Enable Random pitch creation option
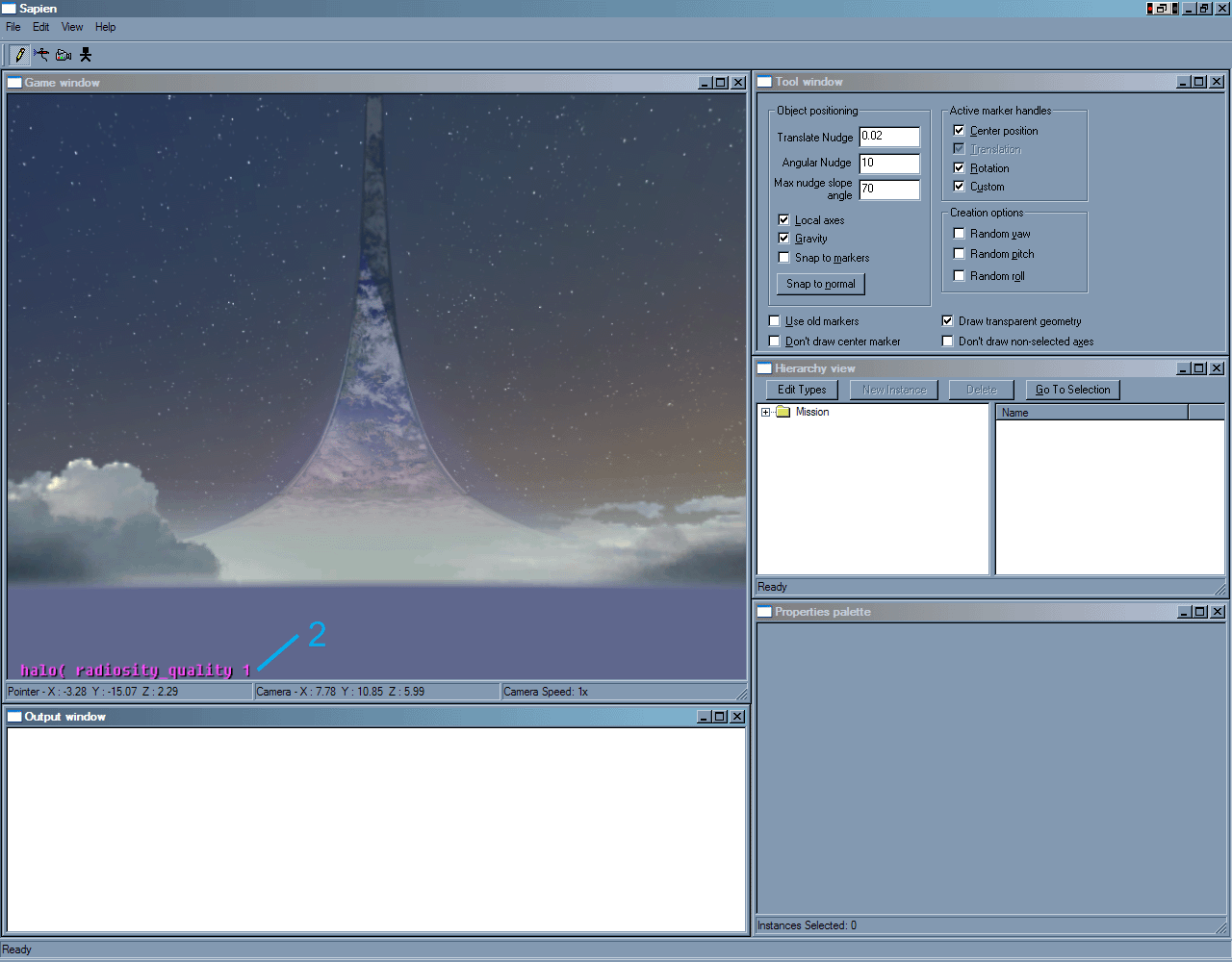Viewport: 1232px width, 962px height. [959, 254]
